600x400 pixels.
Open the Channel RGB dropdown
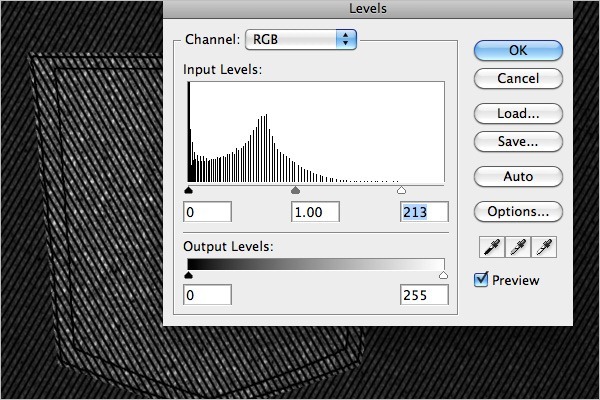pos(301,39)
